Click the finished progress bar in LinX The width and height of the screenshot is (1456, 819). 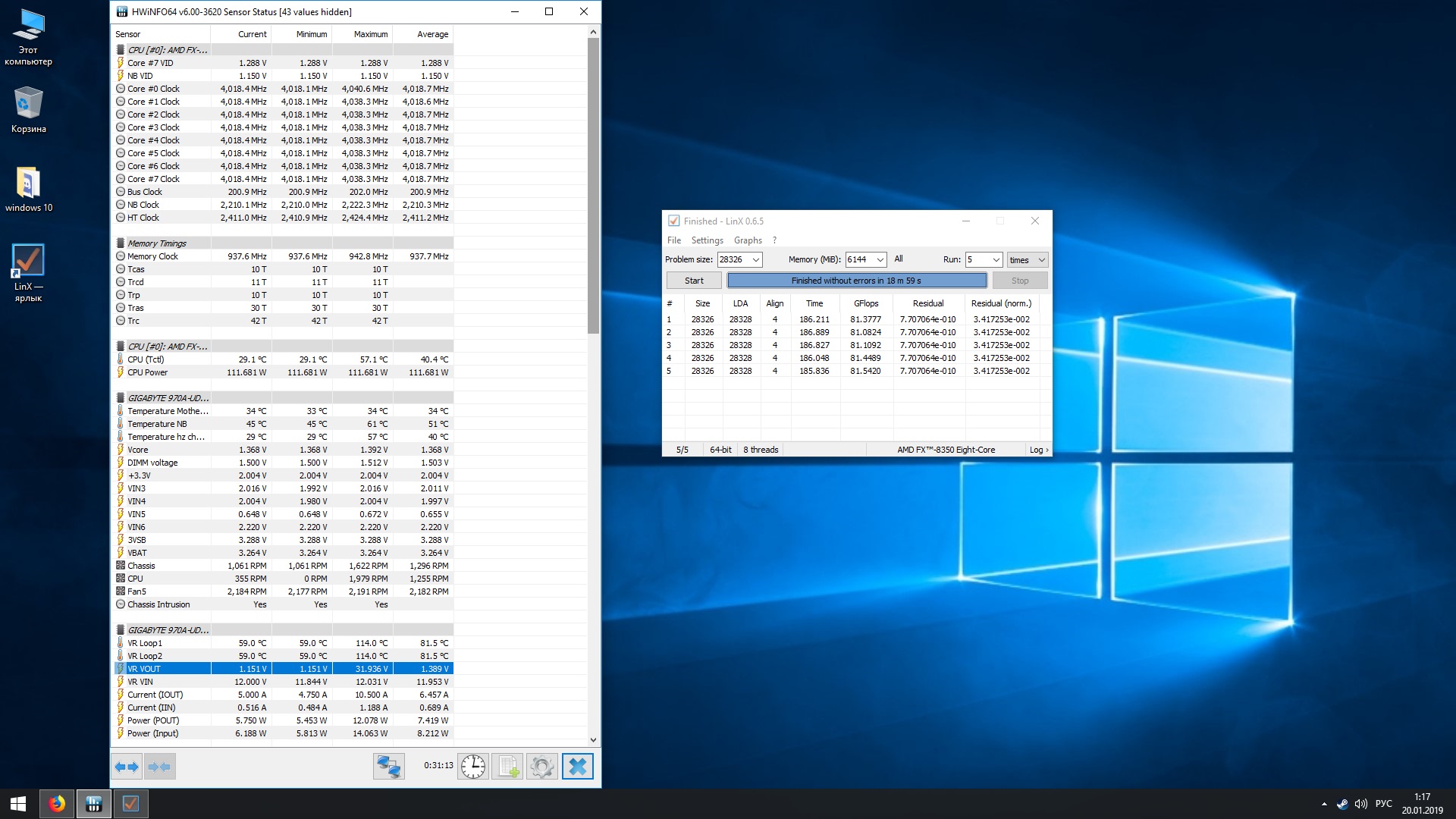click(856, 281)
